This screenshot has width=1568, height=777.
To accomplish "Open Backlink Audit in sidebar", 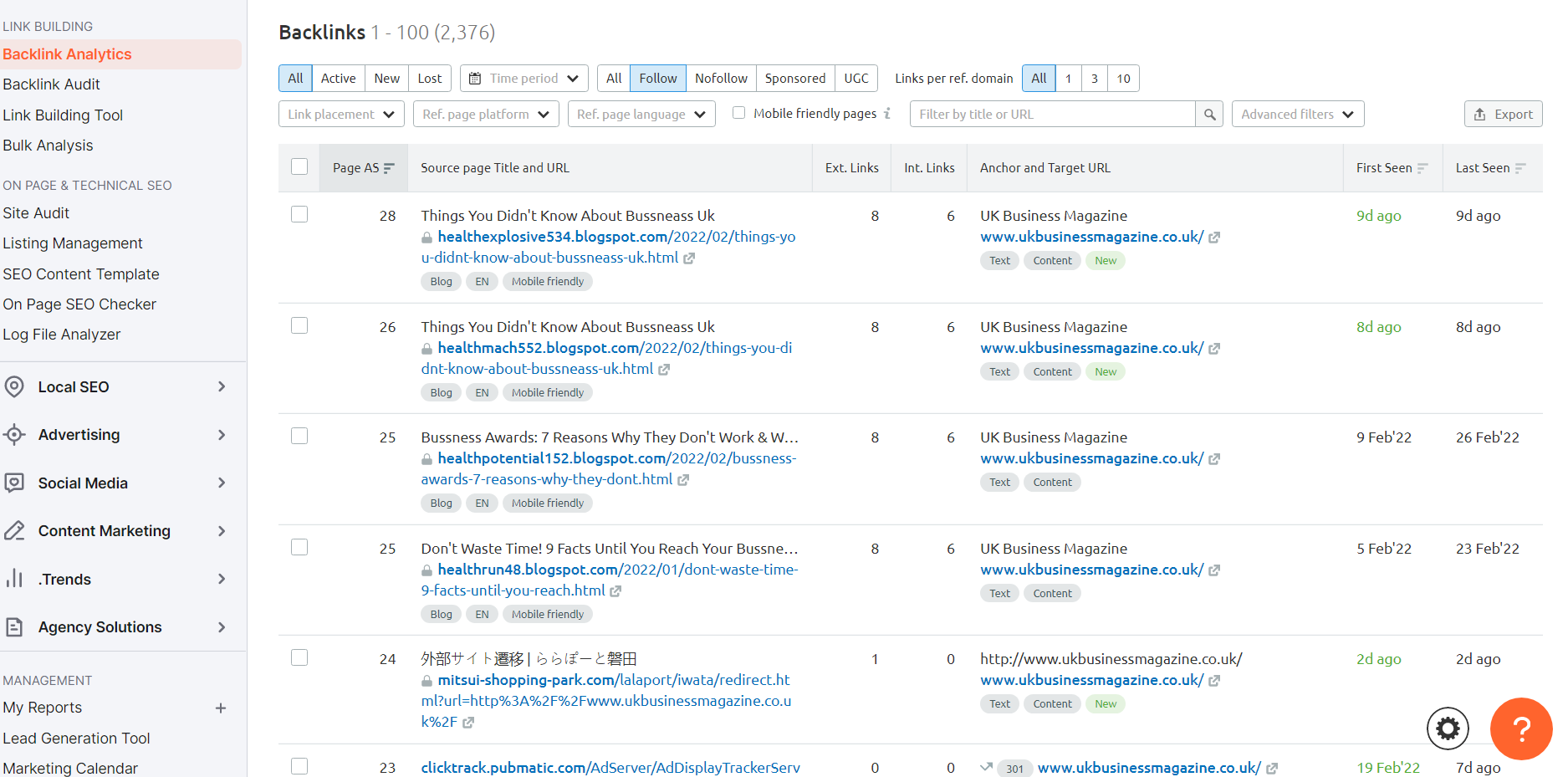I will [x=51, y=84].
